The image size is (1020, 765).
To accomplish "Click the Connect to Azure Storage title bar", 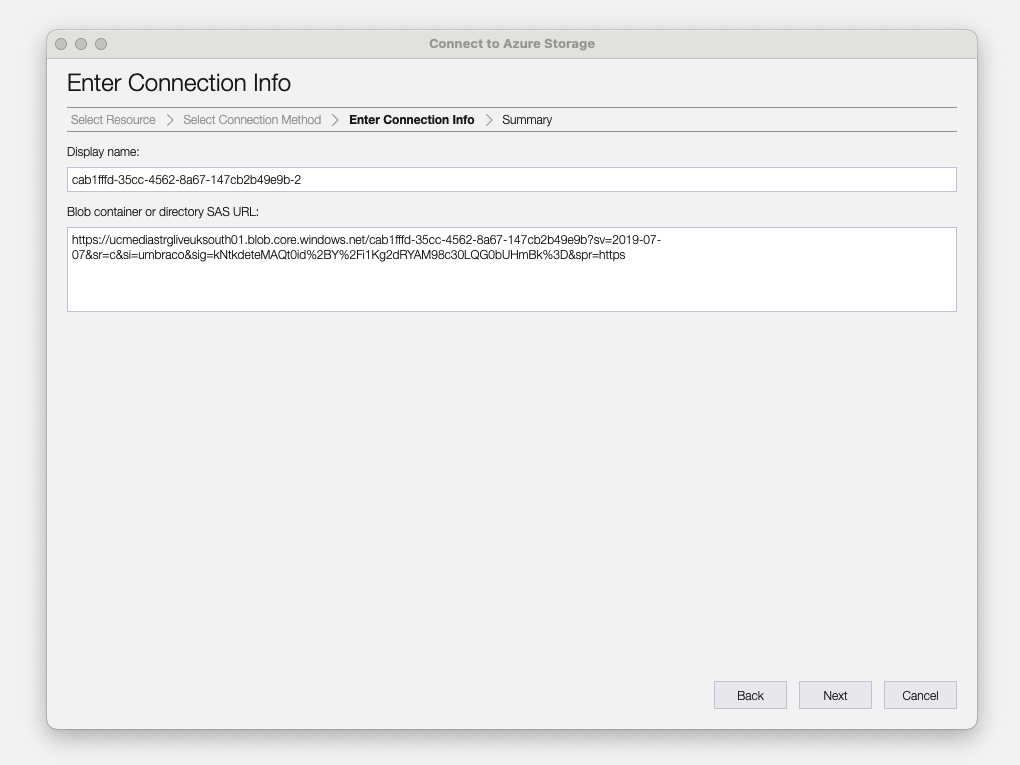I will click(510, 44).
